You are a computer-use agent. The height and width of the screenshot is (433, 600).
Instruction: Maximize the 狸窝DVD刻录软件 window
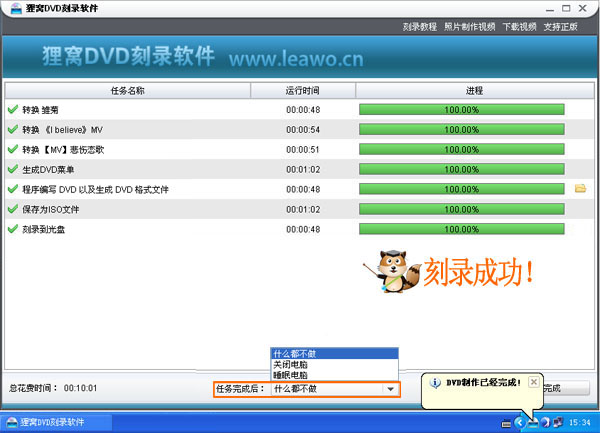tap(566, 8)
